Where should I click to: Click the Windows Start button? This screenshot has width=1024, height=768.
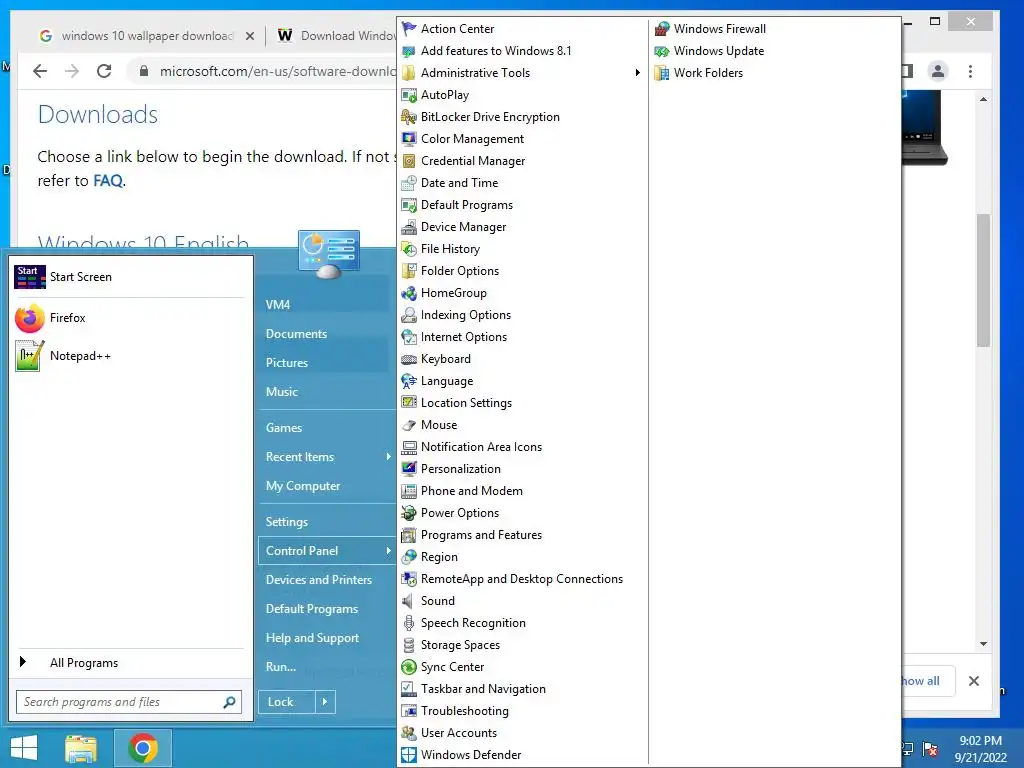pyautogui.click(x=24, y=748)
